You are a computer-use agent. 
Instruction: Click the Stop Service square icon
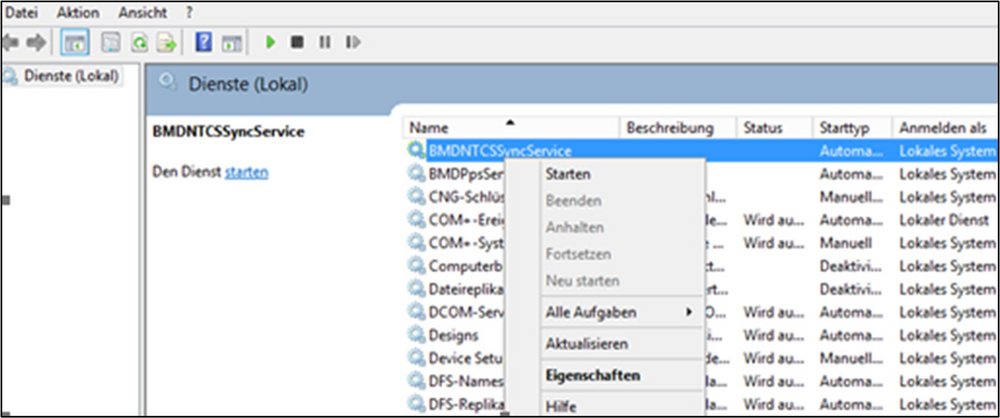click(297, 42)
